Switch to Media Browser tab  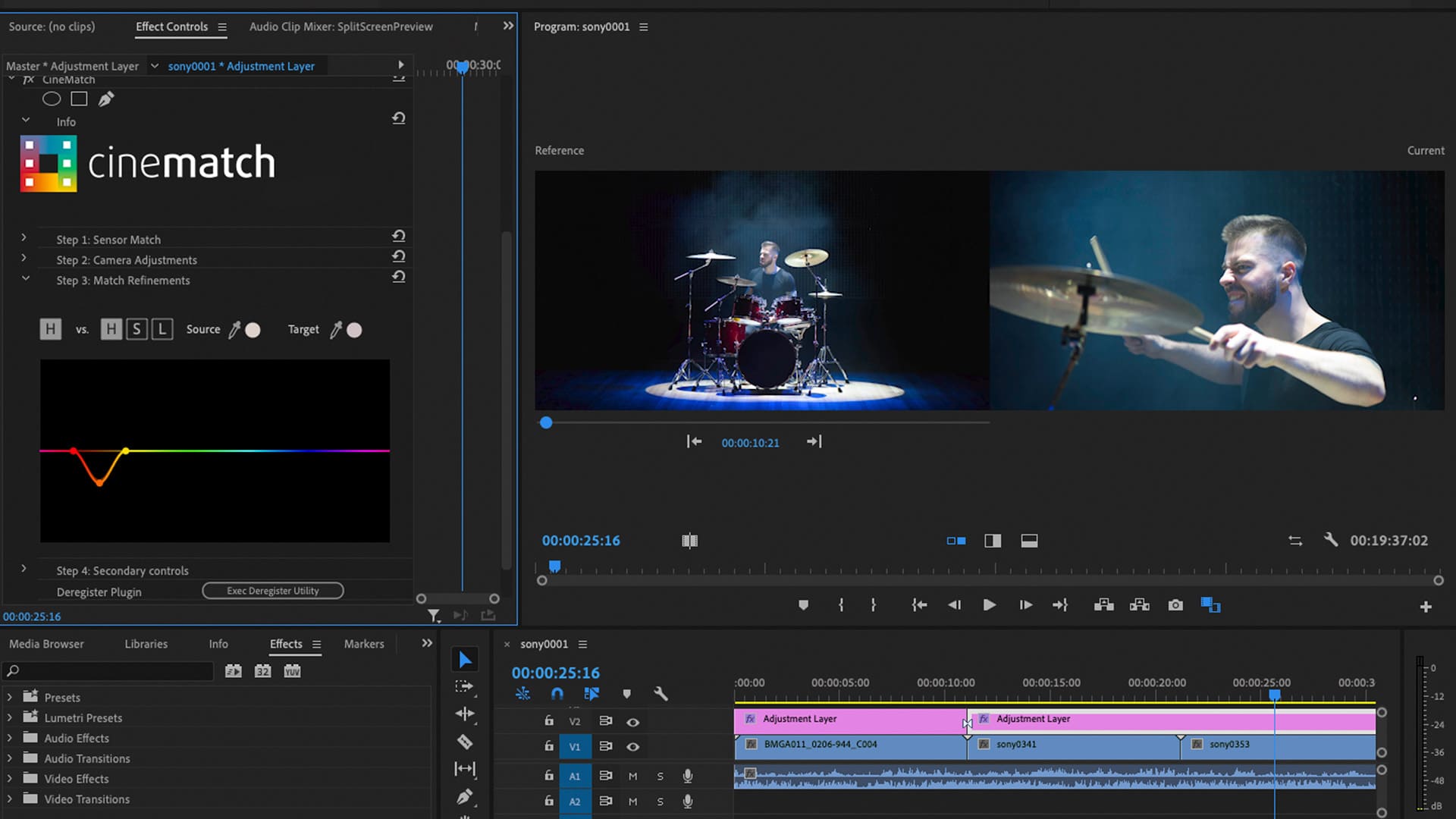[x=46, y=644]
